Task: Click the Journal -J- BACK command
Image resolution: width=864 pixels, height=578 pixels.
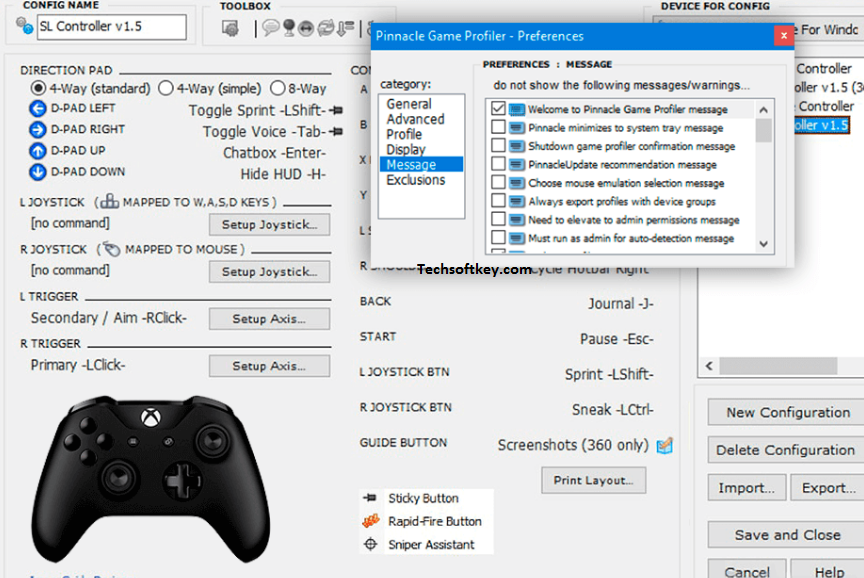Action: (620, 304)
